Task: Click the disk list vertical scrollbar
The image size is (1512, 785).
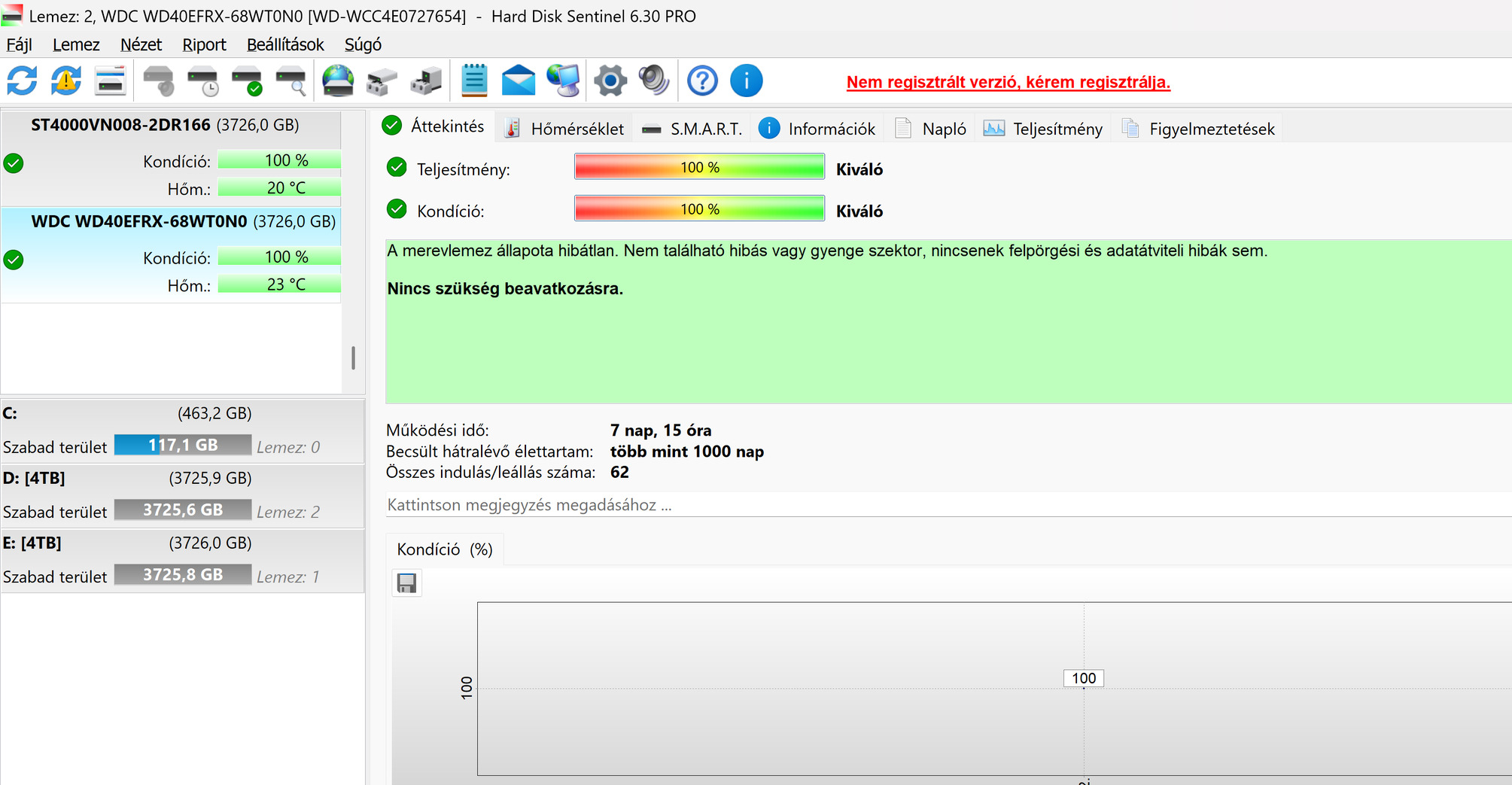Action: click(x=353, y=358)
